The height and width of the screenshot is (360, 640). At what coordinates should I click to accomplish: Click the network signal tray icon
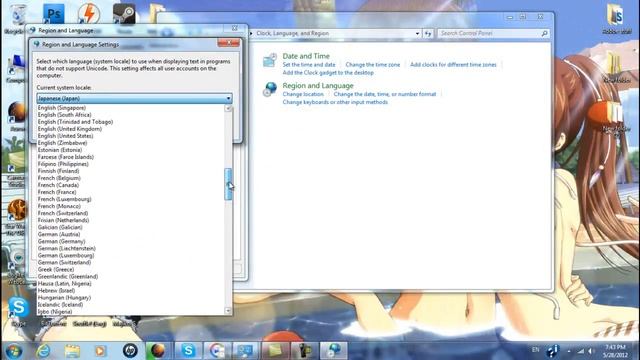tap(580, 351)
